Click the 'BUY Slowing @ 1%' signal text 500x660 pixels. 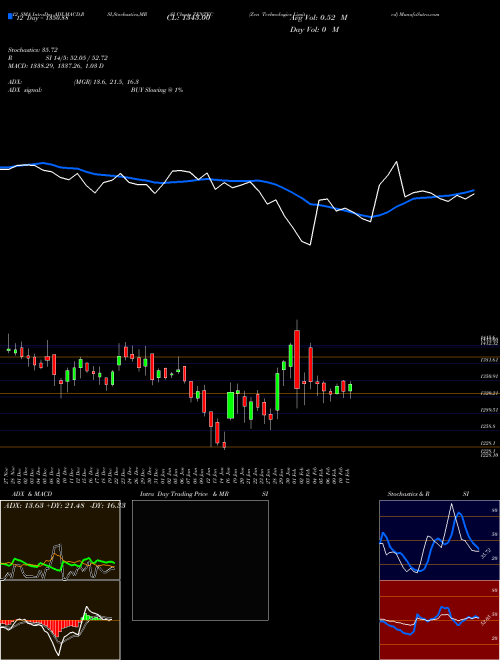point(157,90)
